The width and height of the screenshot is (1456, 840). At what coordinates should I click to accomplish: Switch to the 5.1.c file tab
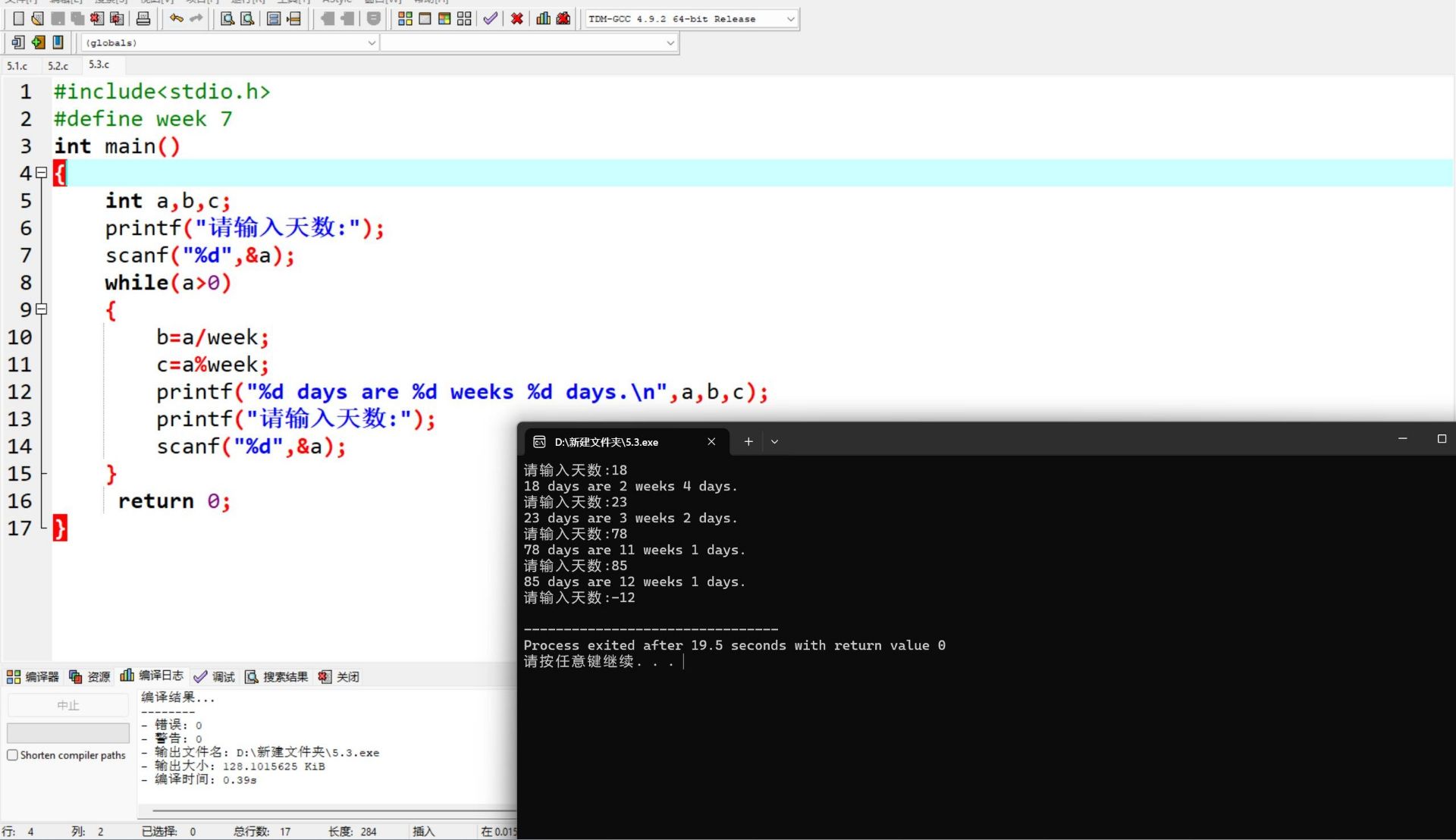17,66
